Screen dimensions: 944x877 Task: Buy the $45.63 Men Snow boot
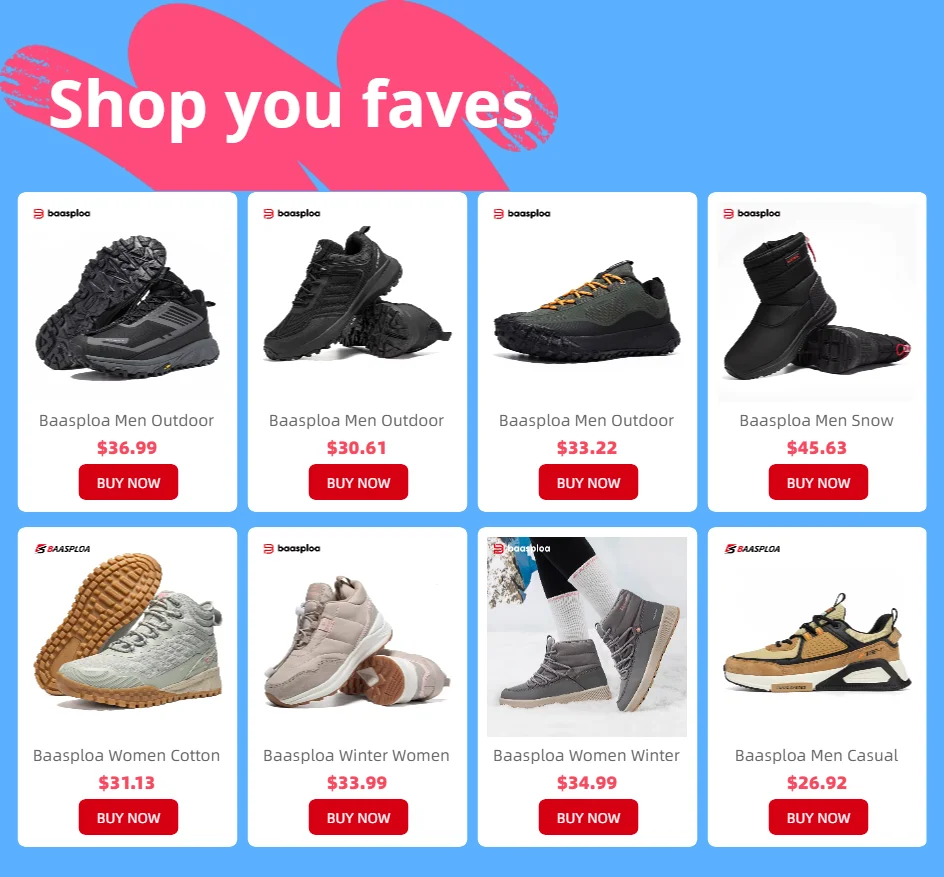click(x=818, y=482)
